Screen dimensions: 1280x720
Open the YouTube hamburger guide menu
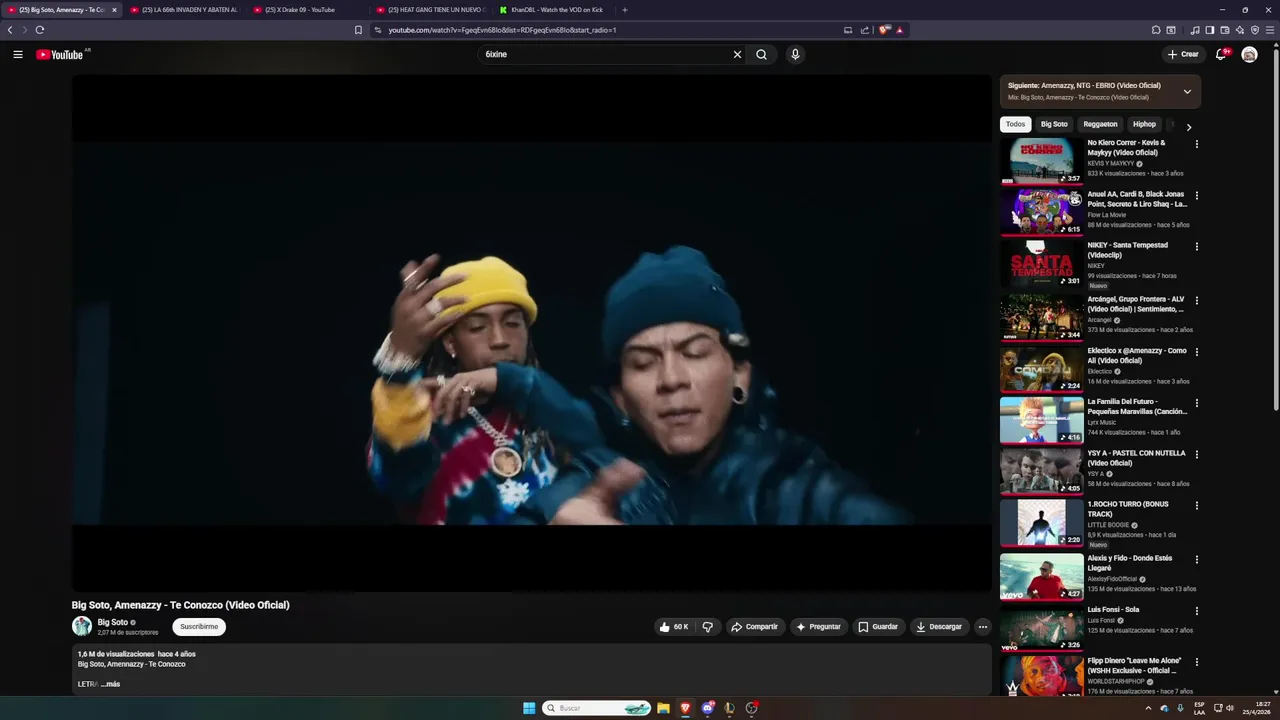(18, 54)
